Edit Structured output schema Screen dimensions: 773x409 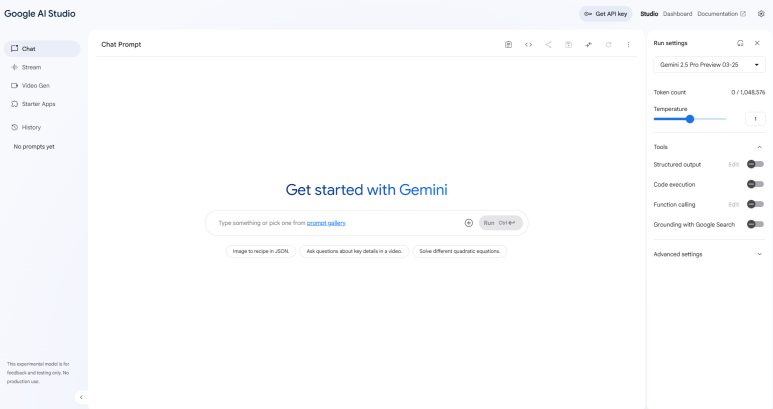click(x=734, y=165)
